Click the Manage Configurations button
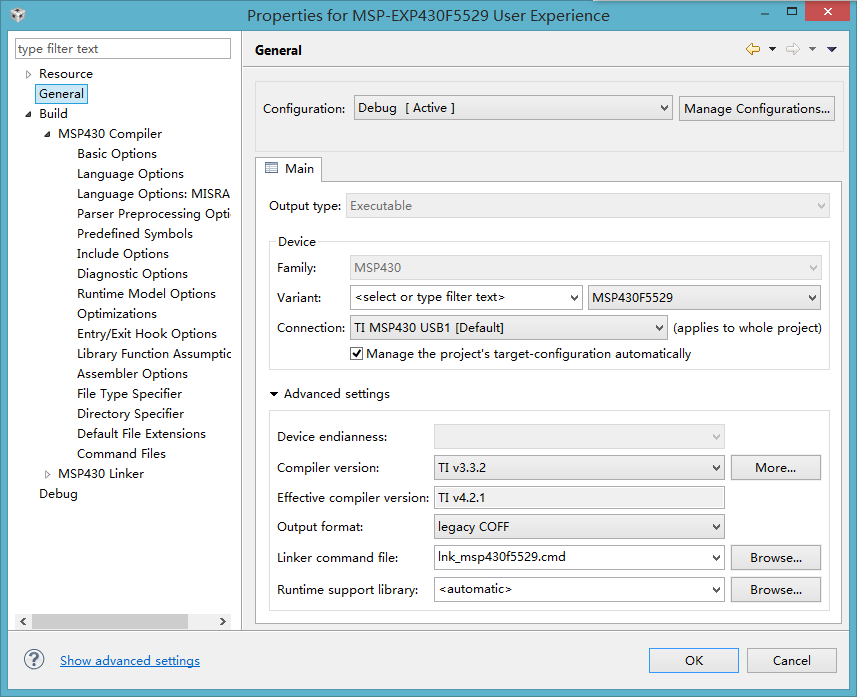The width and height of the screenshot is (857, 697). (757, 109)
